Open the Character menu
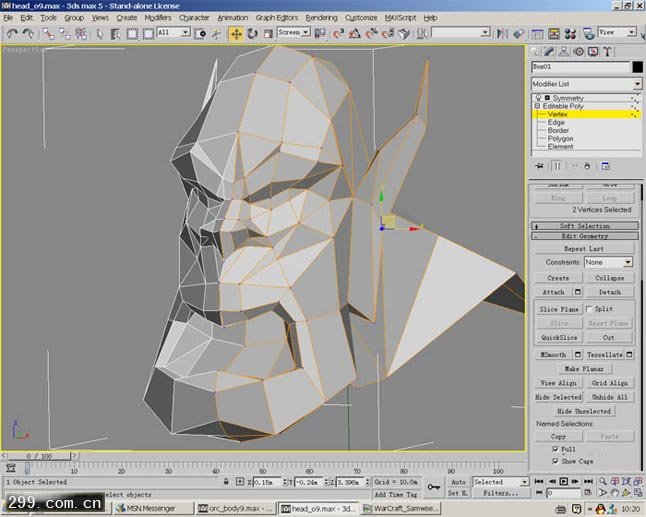The image size is (646, 517). 194,18
